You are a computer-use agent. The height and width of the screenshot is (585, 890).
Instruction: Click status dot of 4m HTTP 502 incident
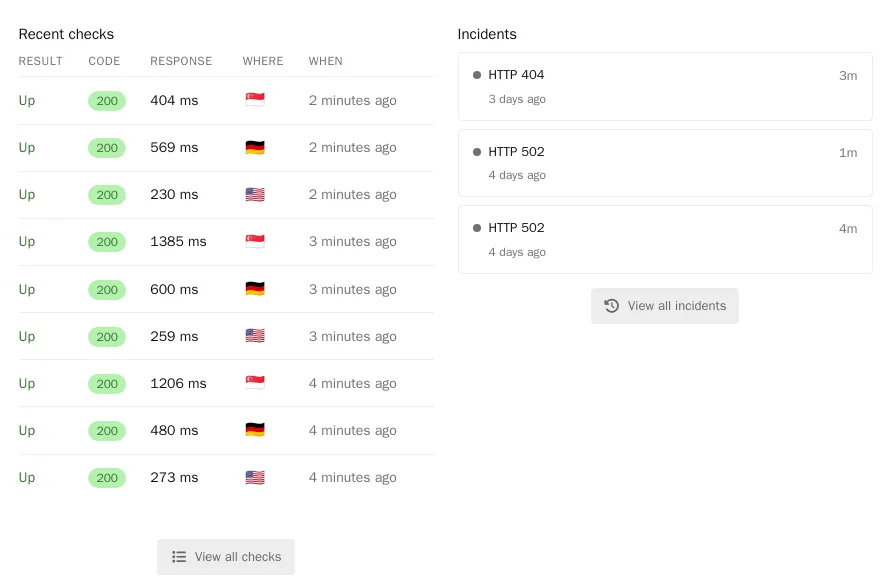[477, 228]
